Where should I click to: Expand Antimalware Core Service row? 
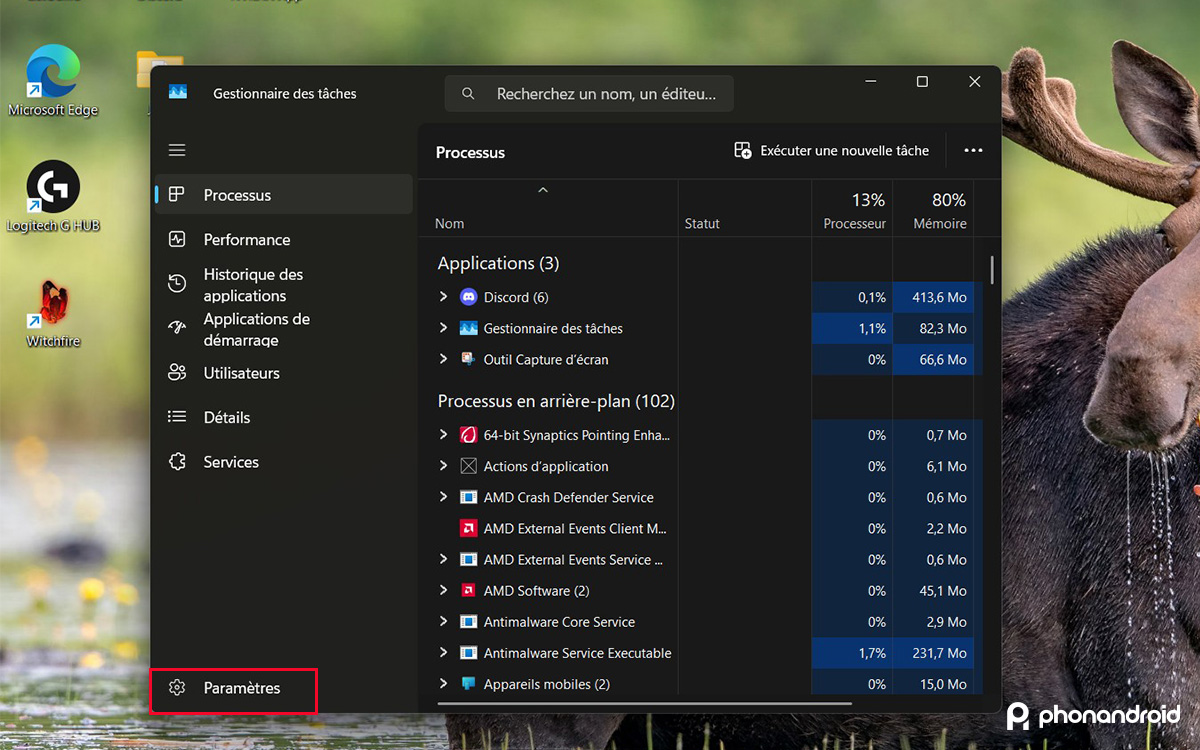point(443,621)
